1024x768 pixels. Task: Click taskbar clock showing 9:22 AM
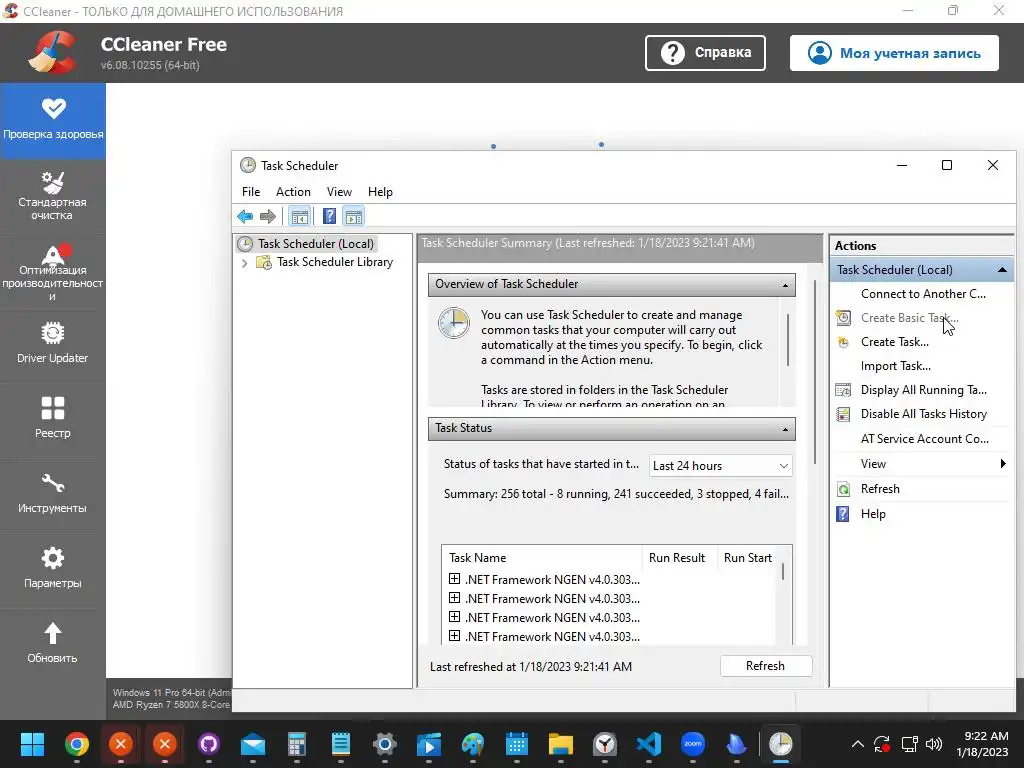(982, 744)
